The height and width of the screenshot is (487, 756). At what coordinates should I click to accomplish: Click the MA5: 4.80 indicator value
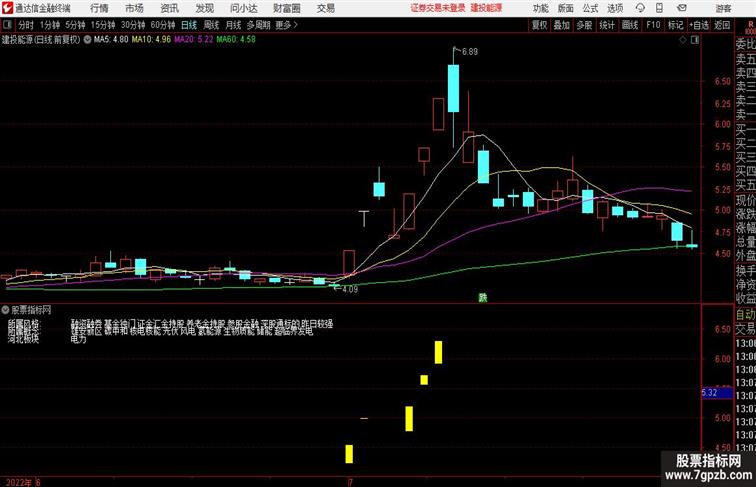(111, 40)
